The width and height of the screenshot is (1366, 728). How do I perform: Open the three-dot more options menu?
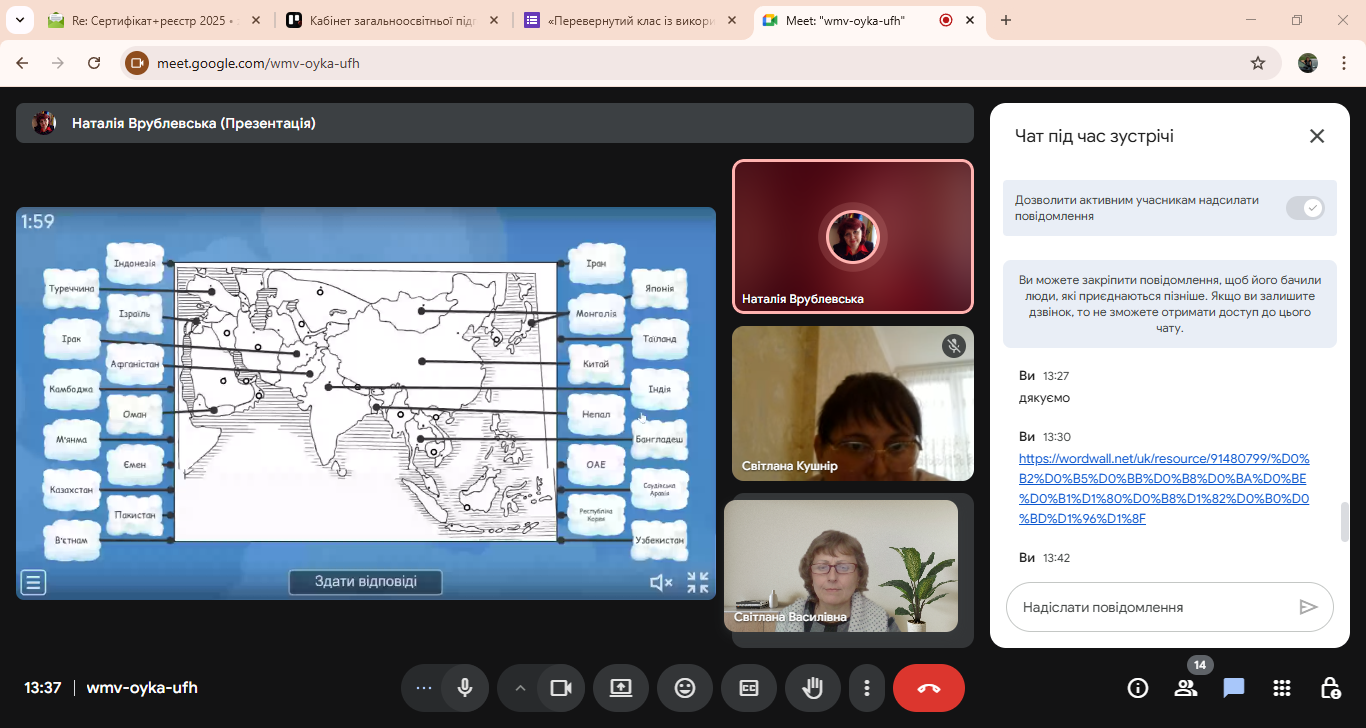pyautogui.click(x=867, y=688)
